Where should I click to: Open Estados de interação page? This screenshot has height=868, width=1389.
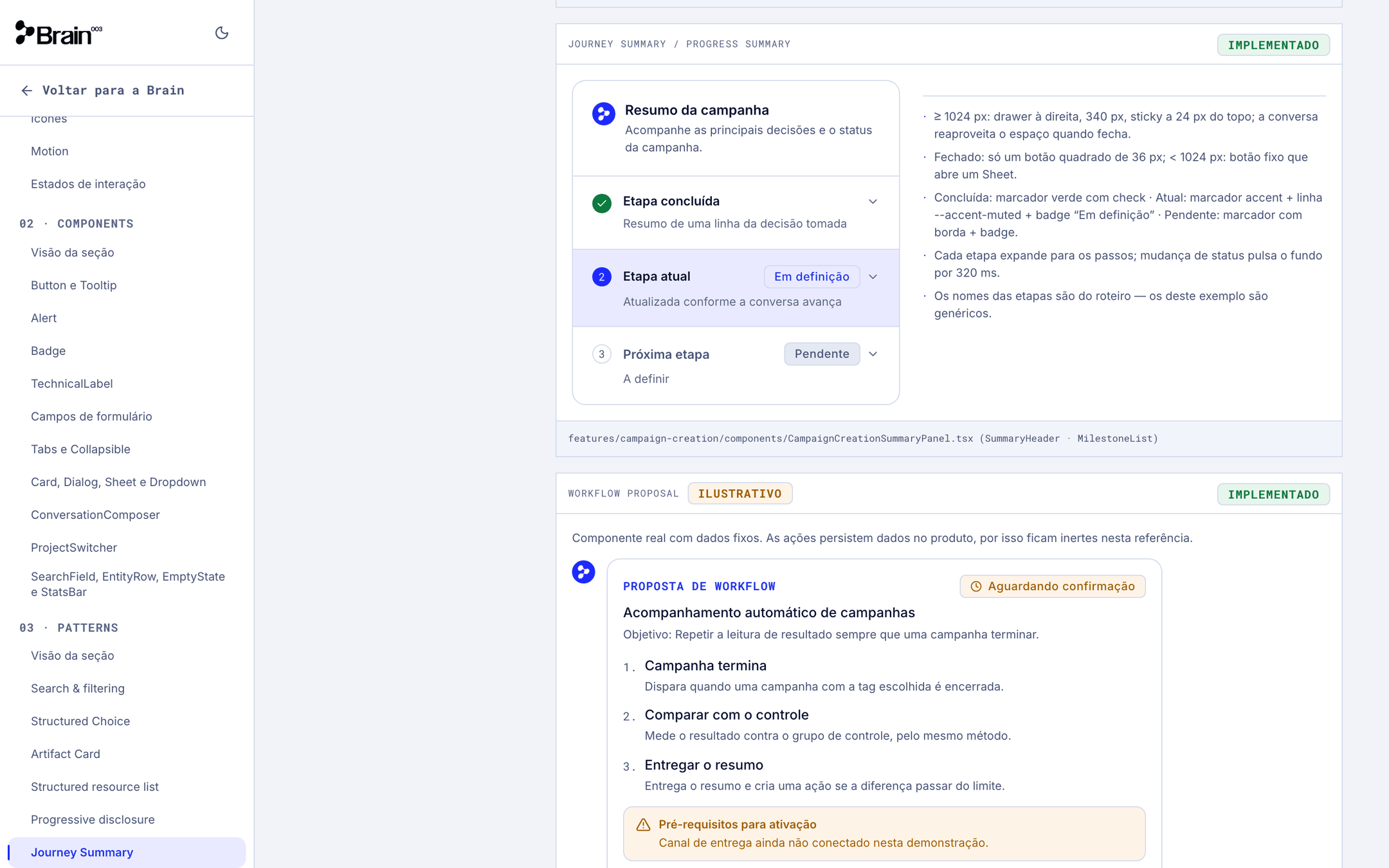click(88, 184)
